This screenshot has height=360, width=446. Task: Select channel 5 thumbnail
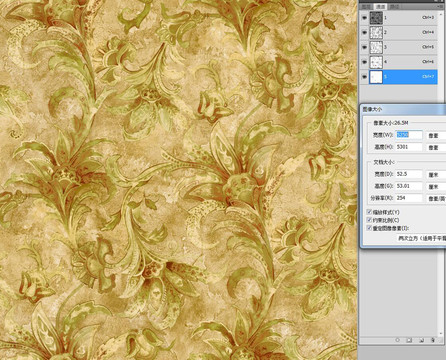(376, 77)
